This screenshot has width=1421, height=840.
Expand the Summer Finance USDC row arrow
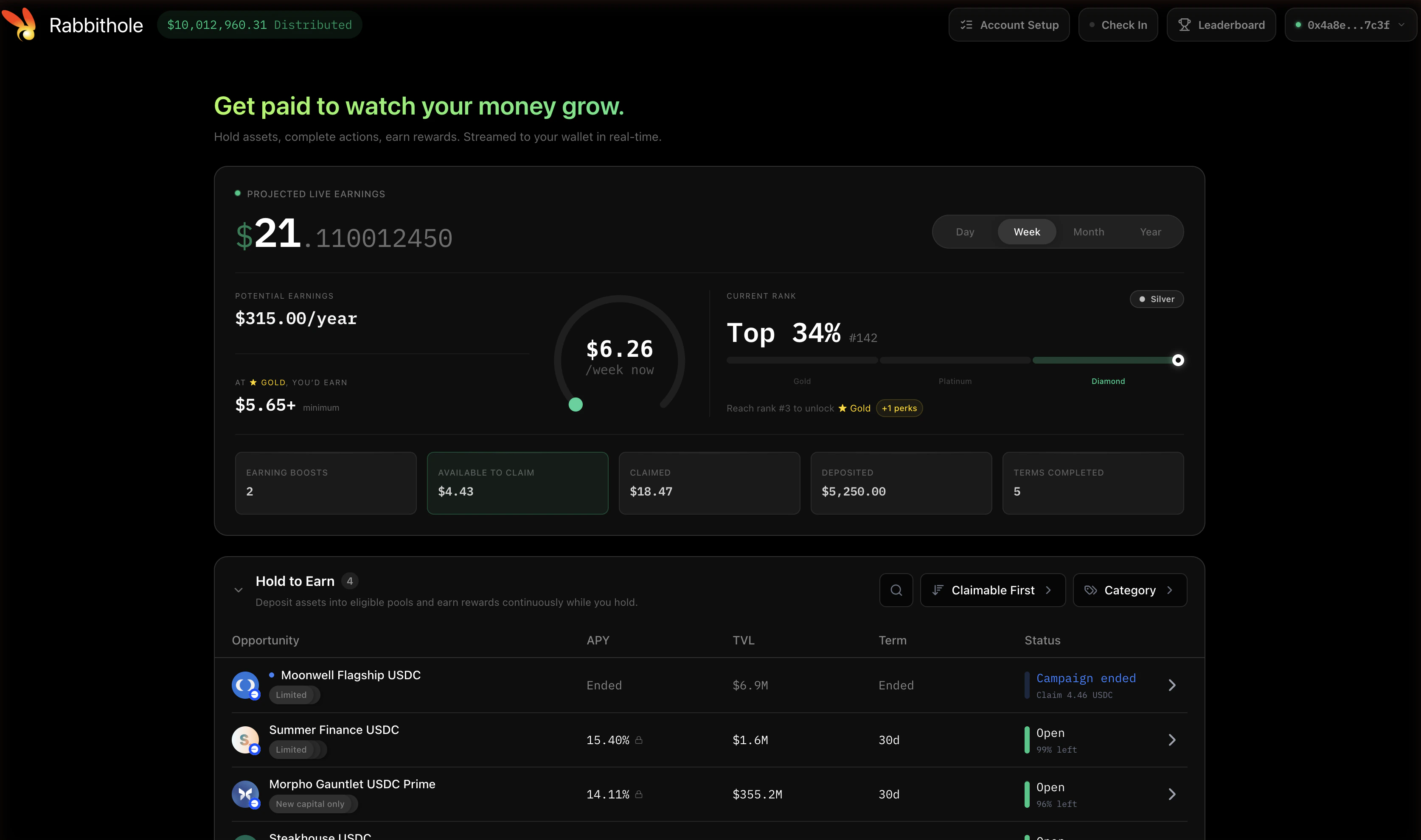(x=1172, y=740)
